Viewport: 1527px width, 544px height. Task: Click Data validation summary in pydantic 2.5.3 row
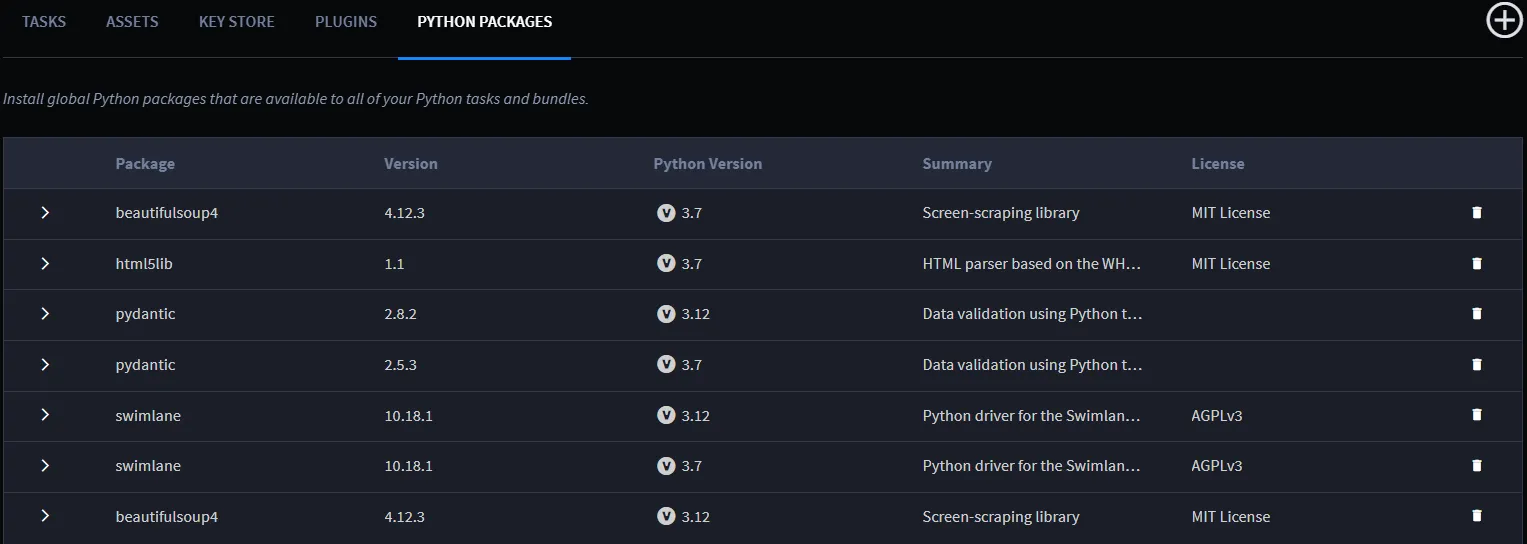coord(1032,365)
